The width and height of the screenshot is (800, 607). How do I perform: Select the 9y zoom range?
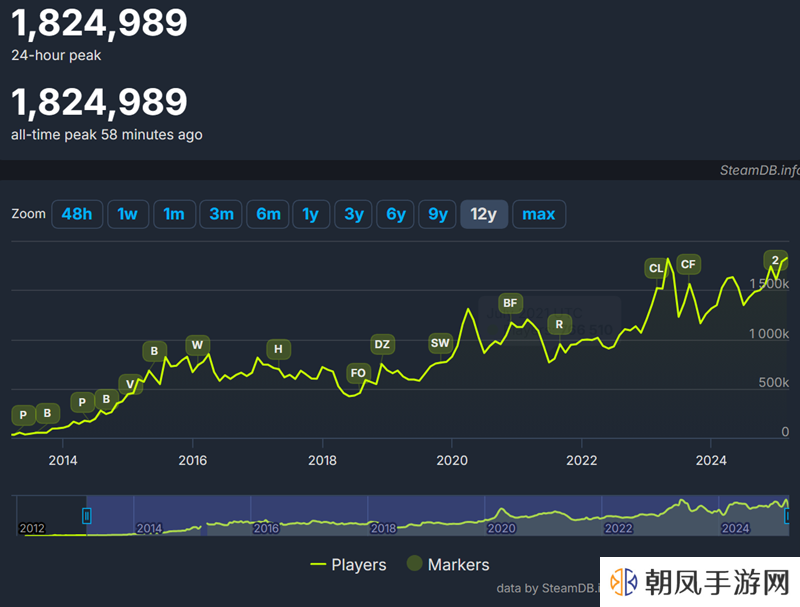[x=437, y=214]
